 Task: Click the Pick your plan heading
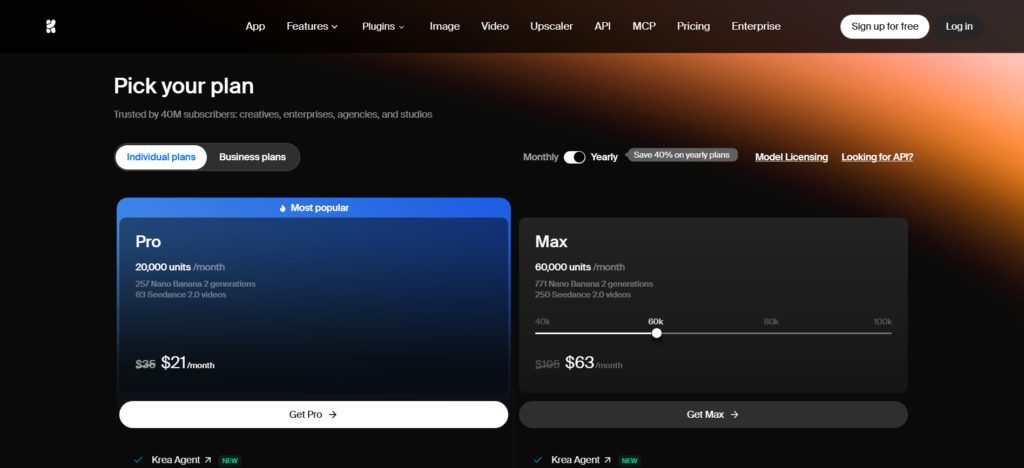point(184,86)
